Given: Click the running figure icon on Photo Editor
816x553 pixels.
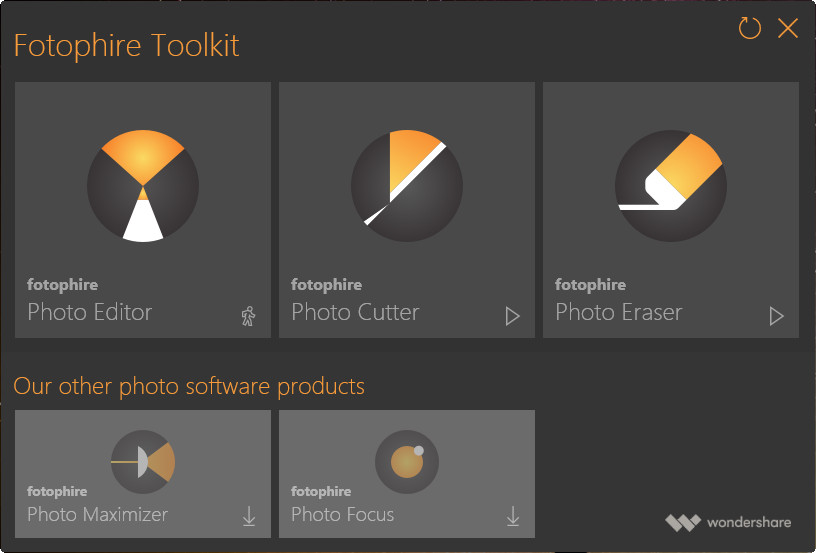Looking at the screenshot, I should (249, 316).
